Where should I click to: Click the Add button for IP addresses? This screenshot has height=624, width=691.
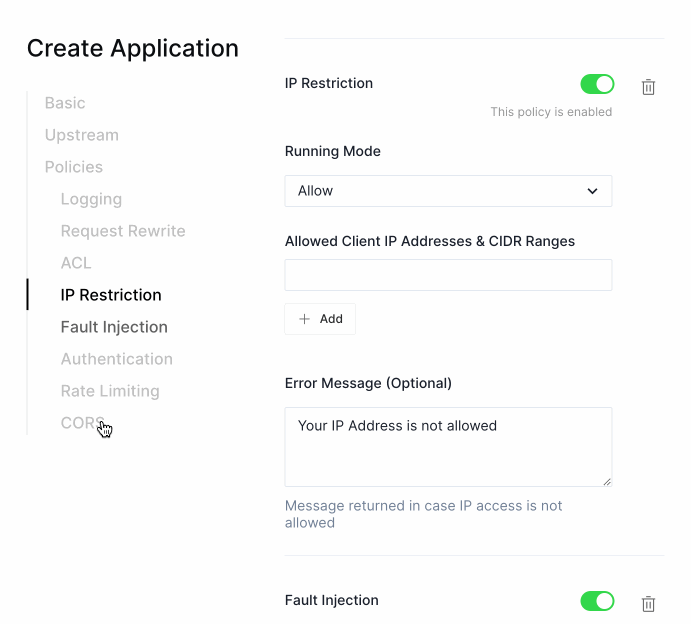320,319
